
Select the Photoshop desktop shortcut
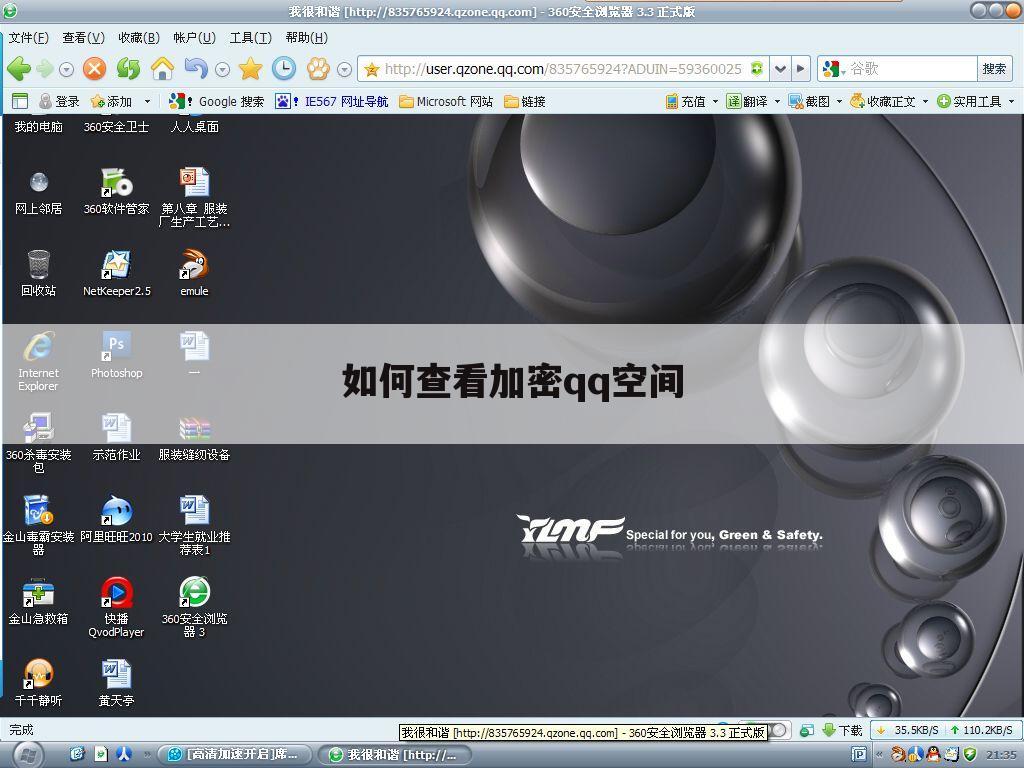coord(116,355)
